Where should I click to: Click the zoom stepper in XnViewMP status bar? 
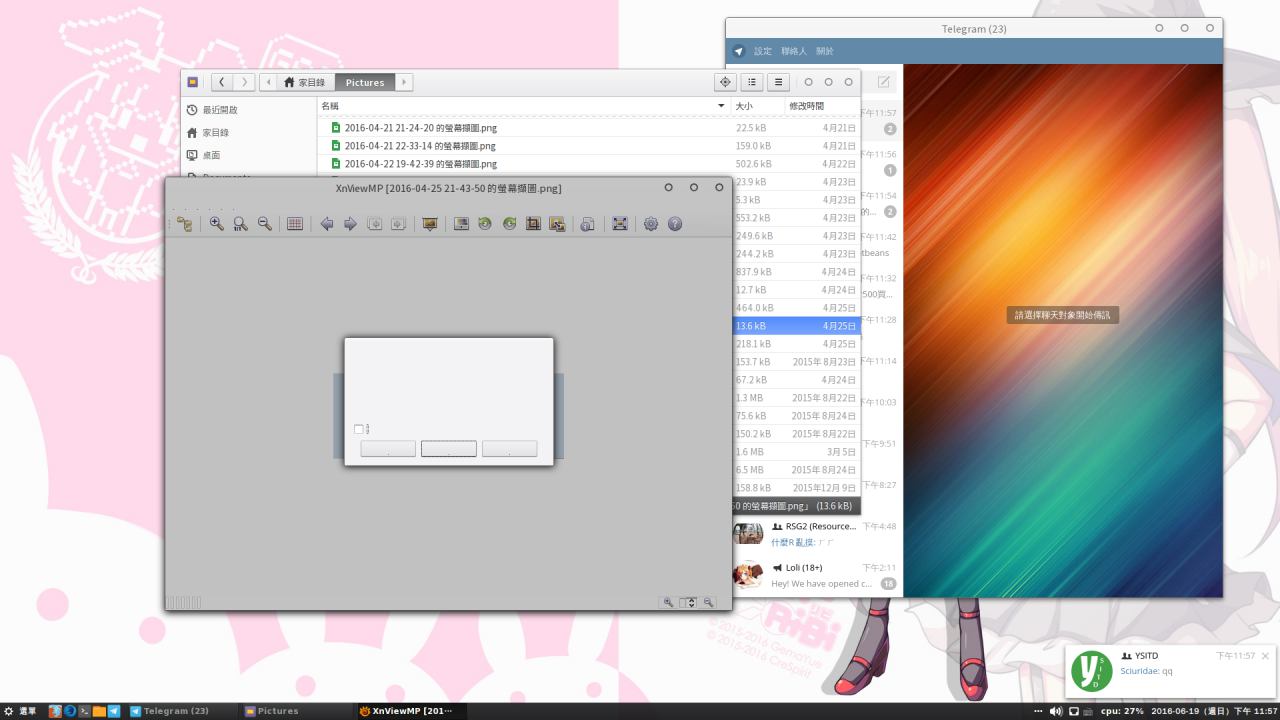coord(689,602)
